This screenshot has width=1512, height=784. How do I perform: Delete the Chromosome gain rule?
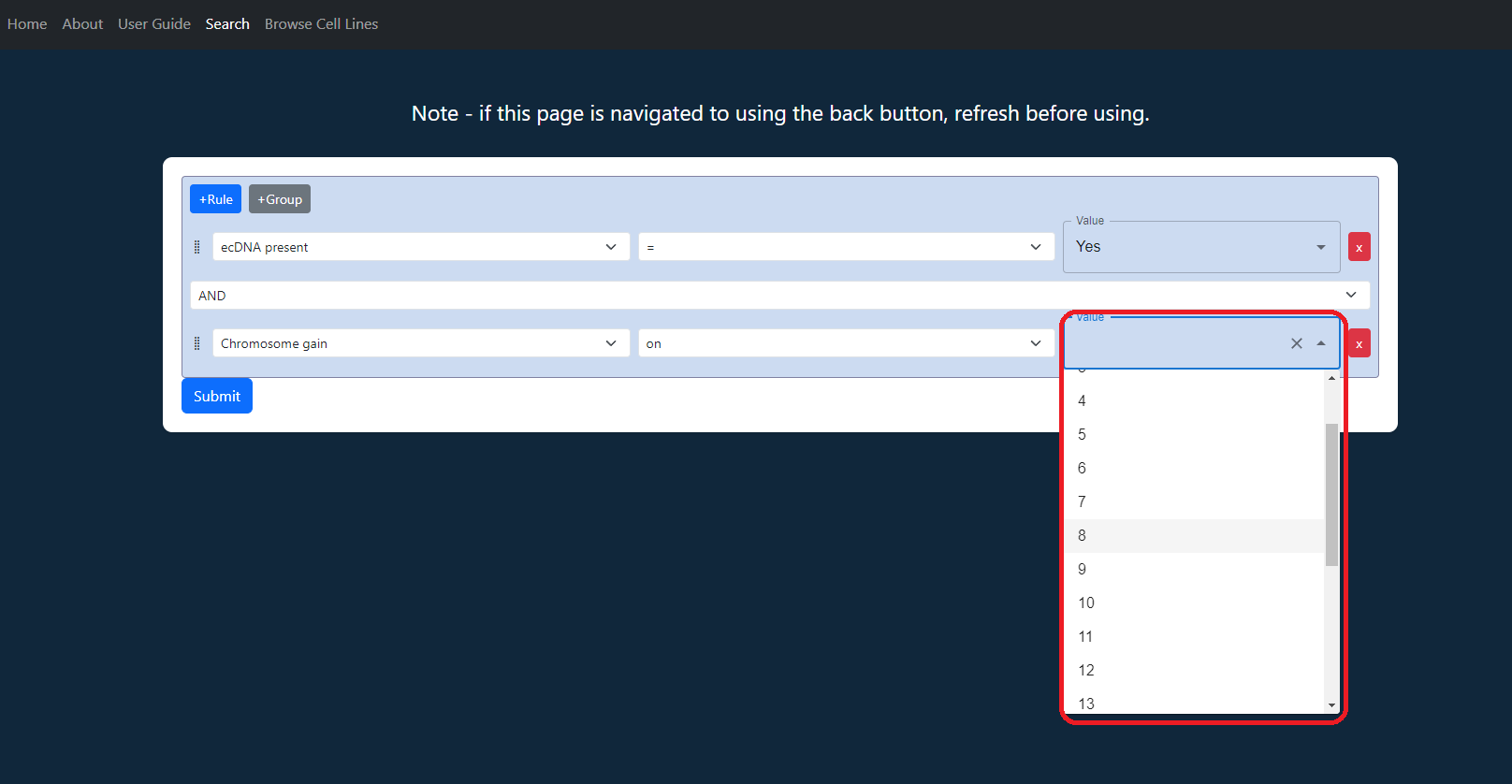click(x=1359, y=343)
